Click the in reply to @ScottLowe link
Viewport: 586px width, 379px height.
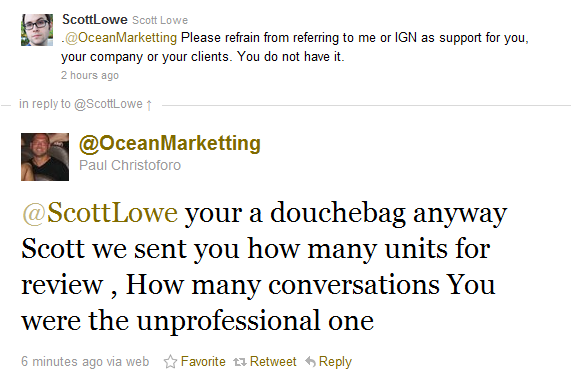click(81, 104)
